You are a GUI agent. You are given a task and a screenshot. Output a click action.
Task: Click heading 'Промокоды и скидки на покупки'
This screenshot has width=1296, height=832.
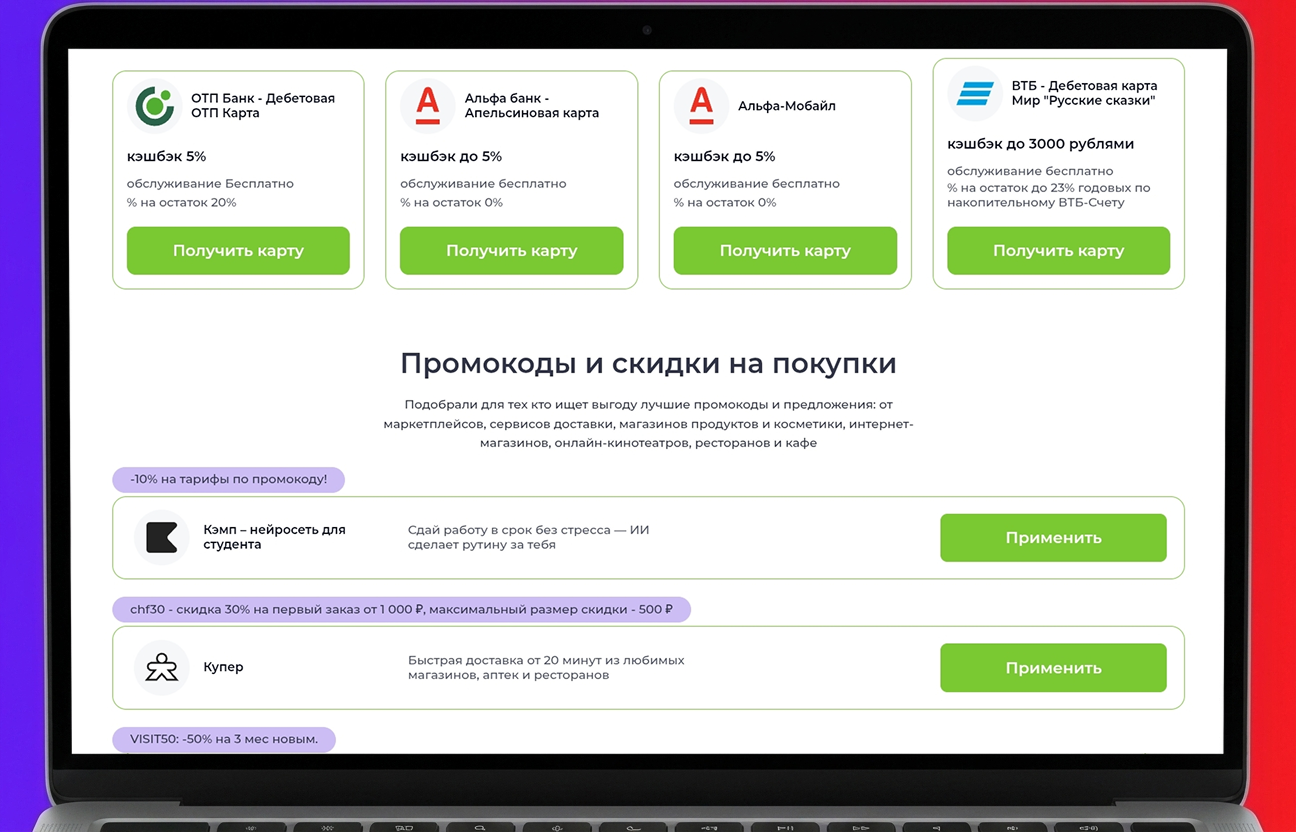tap(648, 363)
